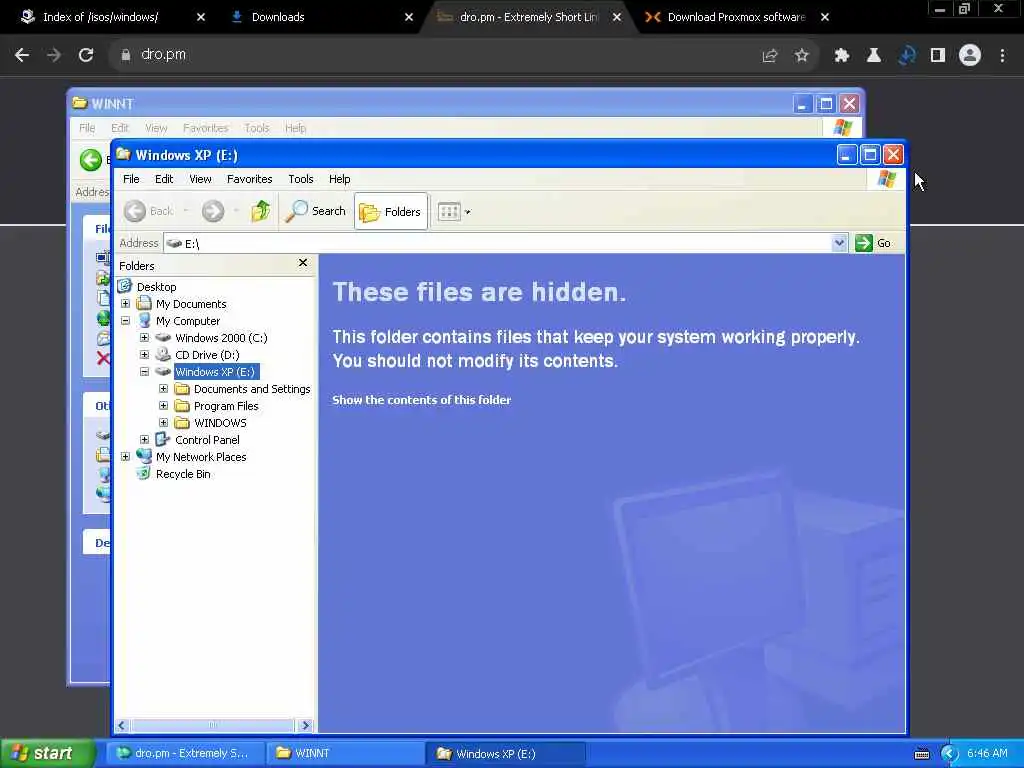Open the Help menu in Windows XP (E:)
Viewport: 1024px width, 768px height.
pyautogui.click(x=340, y=179)
